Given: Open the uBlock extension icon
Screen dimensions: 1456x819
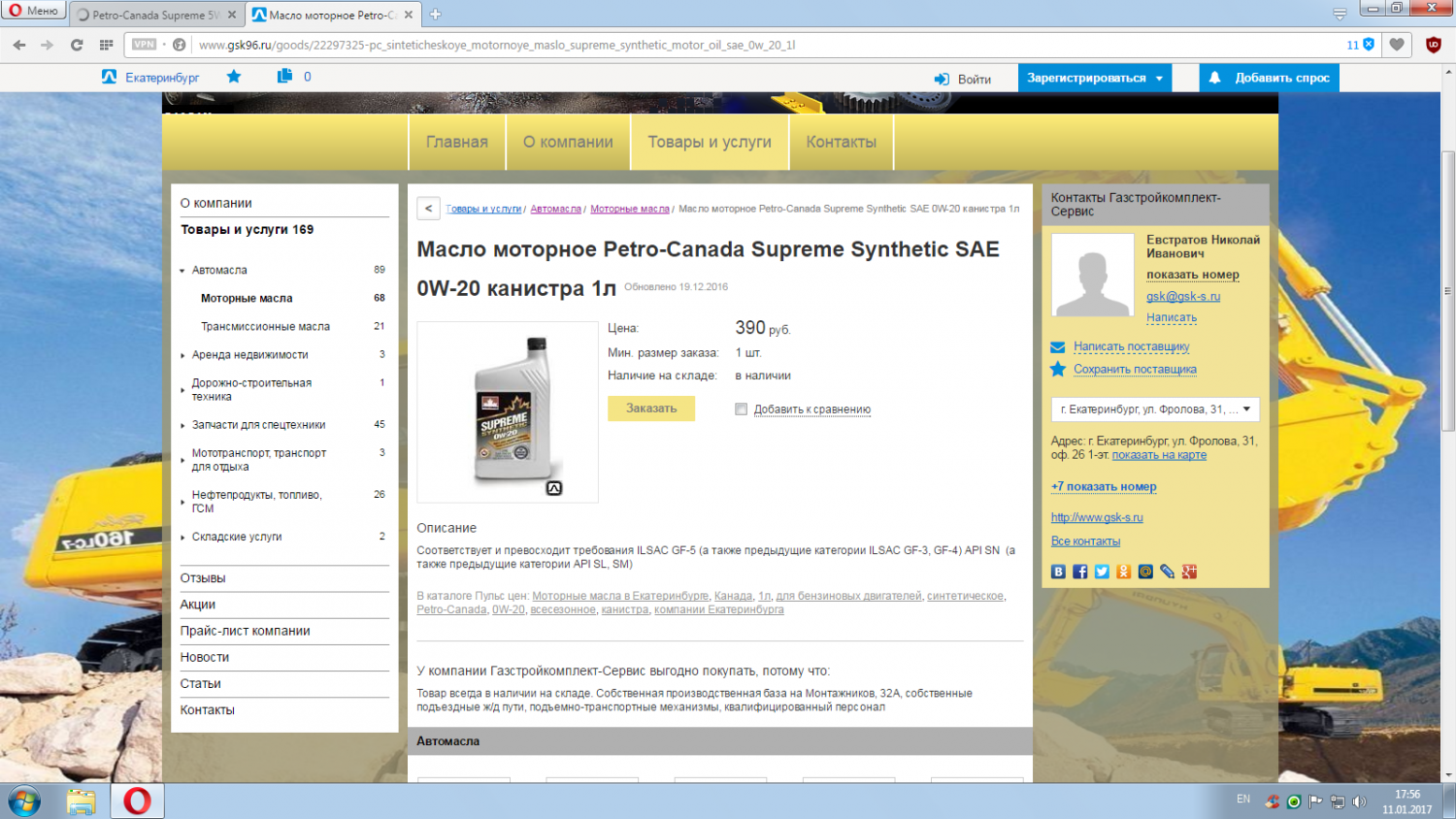Looking at the screenshot, I should (1433, 45).
